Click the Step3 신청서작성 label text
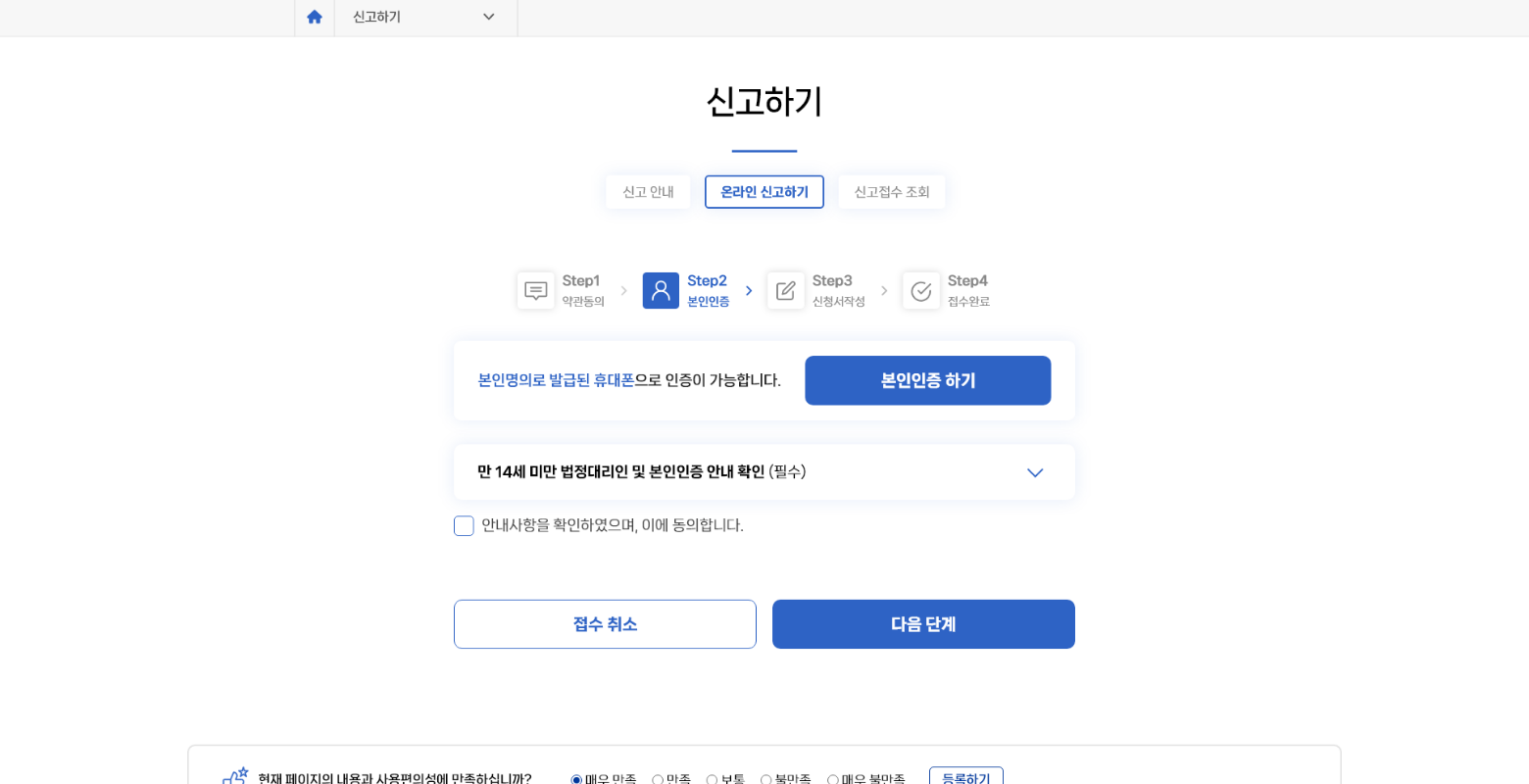 [838, 291]
